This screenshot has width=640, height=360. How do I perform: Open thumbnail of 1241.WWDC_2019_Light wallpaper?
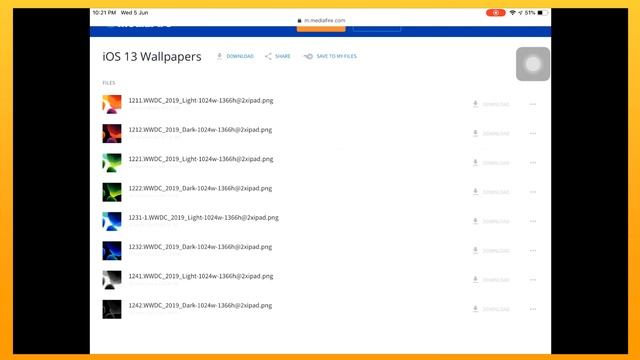112,280
